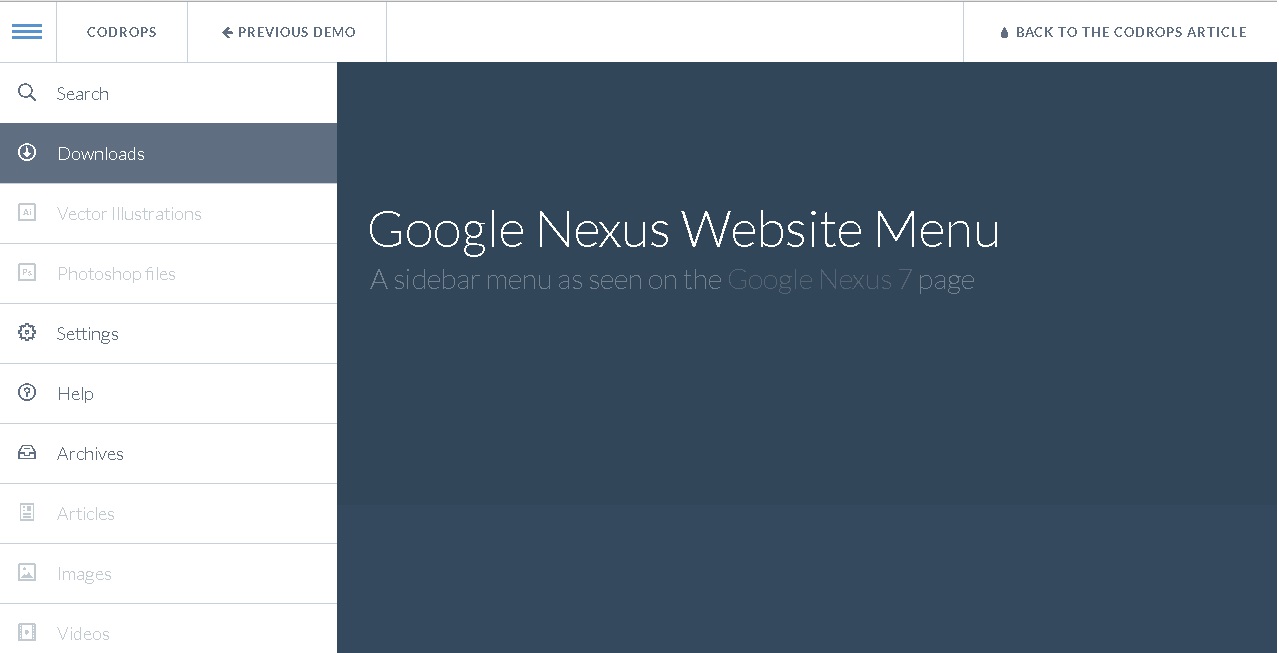Click the Photoshop files Ps icon
This screenshot has height=653, width=1279.
(x=27, y=273)
